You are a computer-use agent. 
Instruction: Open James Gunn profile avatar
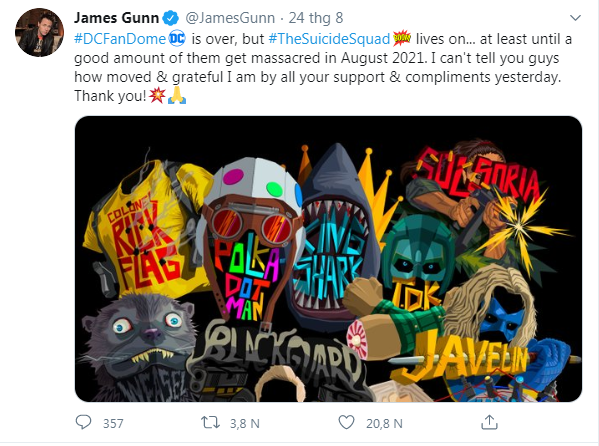(x=39, y=32)
